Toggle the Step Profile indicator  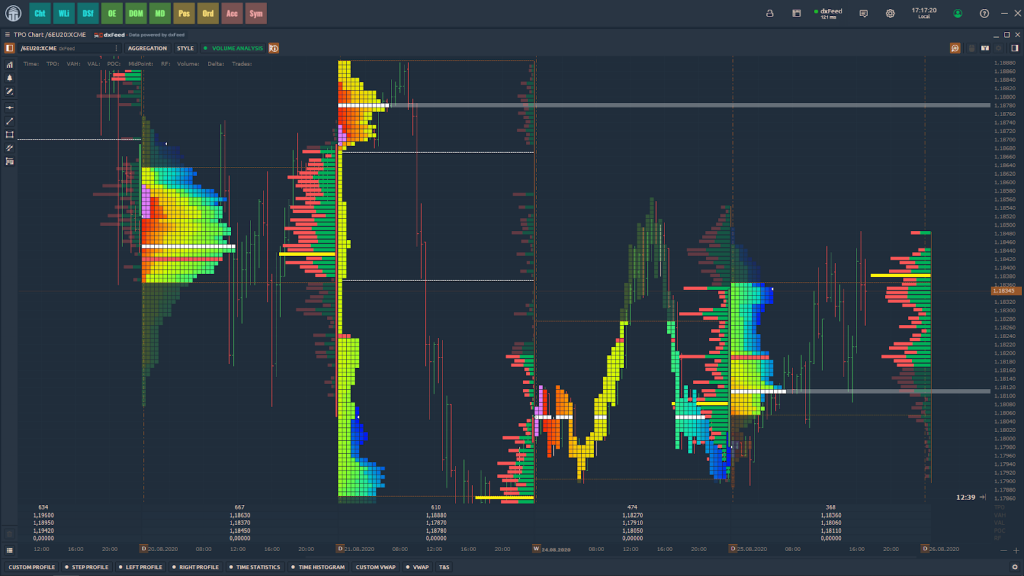(x=87, y=567)
